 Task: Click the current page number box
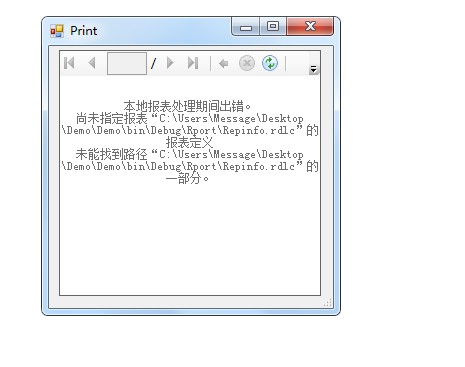(x=127, y=63)
